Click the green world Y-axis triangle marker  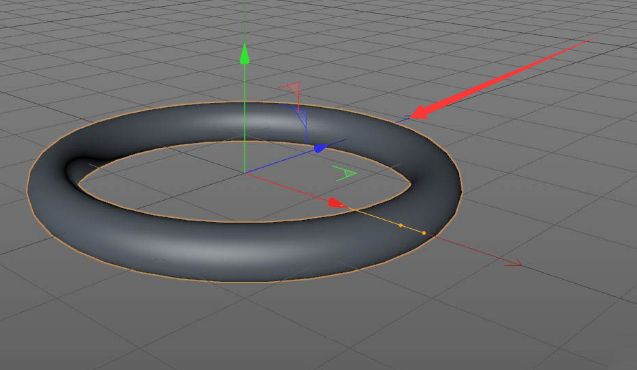(x=344, y=173)
